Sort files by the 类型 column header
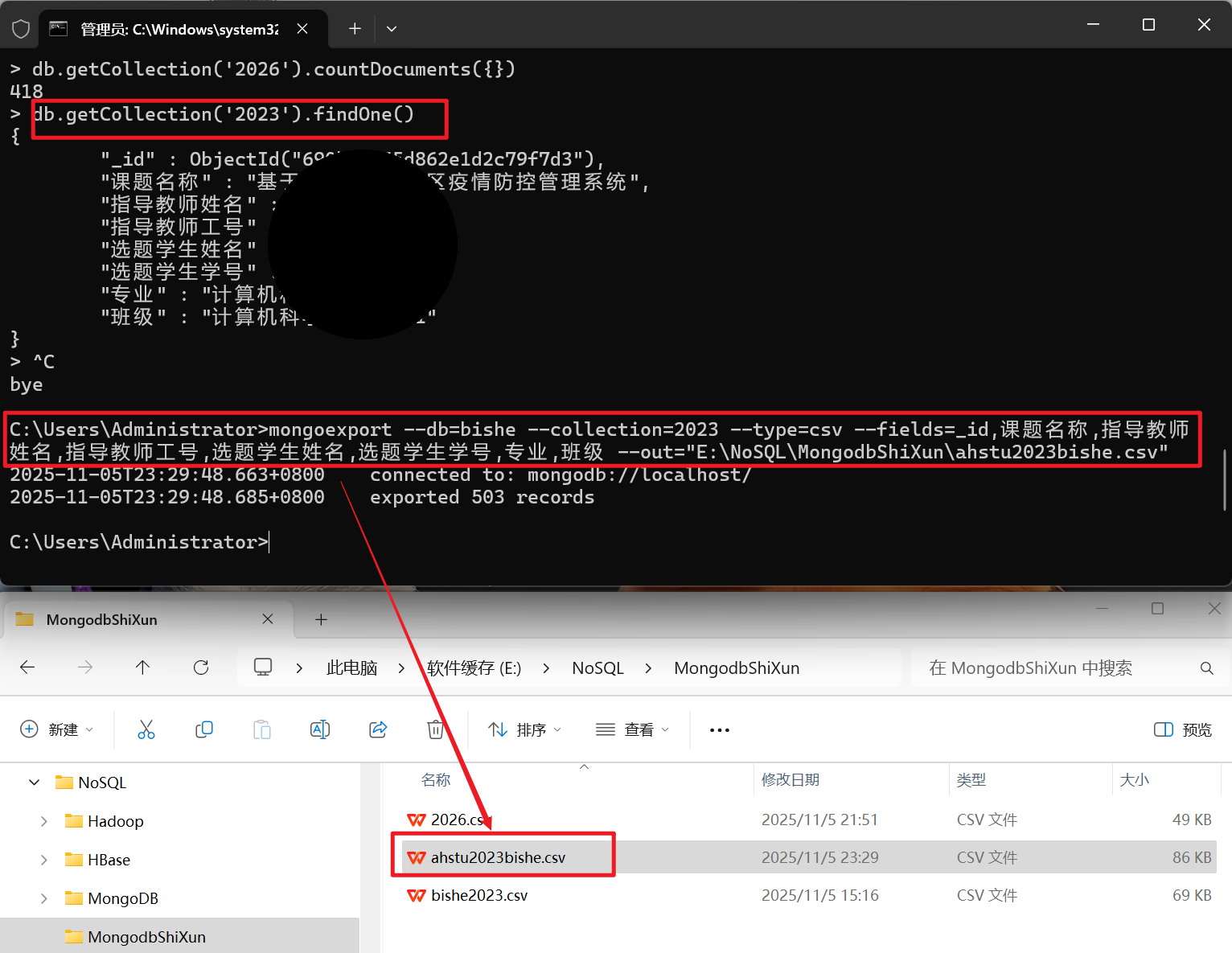 click(x=971, y=779)
